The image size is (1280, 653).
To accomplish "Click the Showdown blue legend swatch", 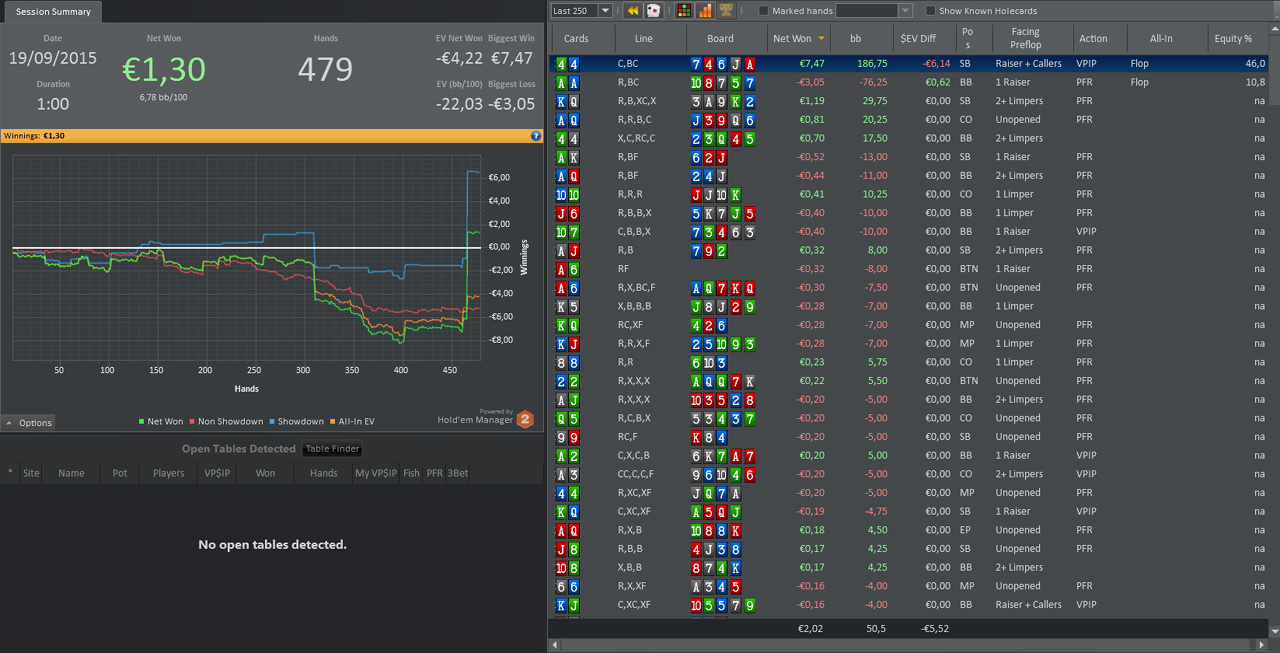I will coord(271,422).
